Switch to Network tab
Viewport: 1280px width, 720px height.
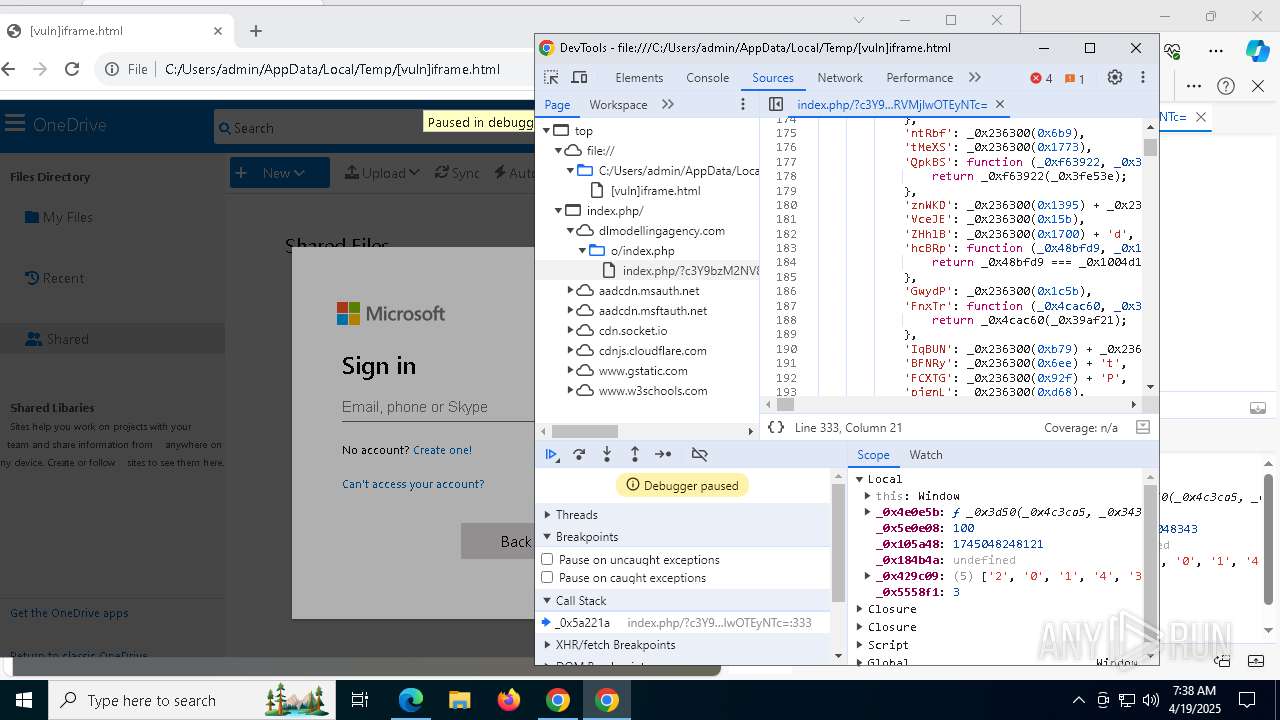click(x=840, y=77)
